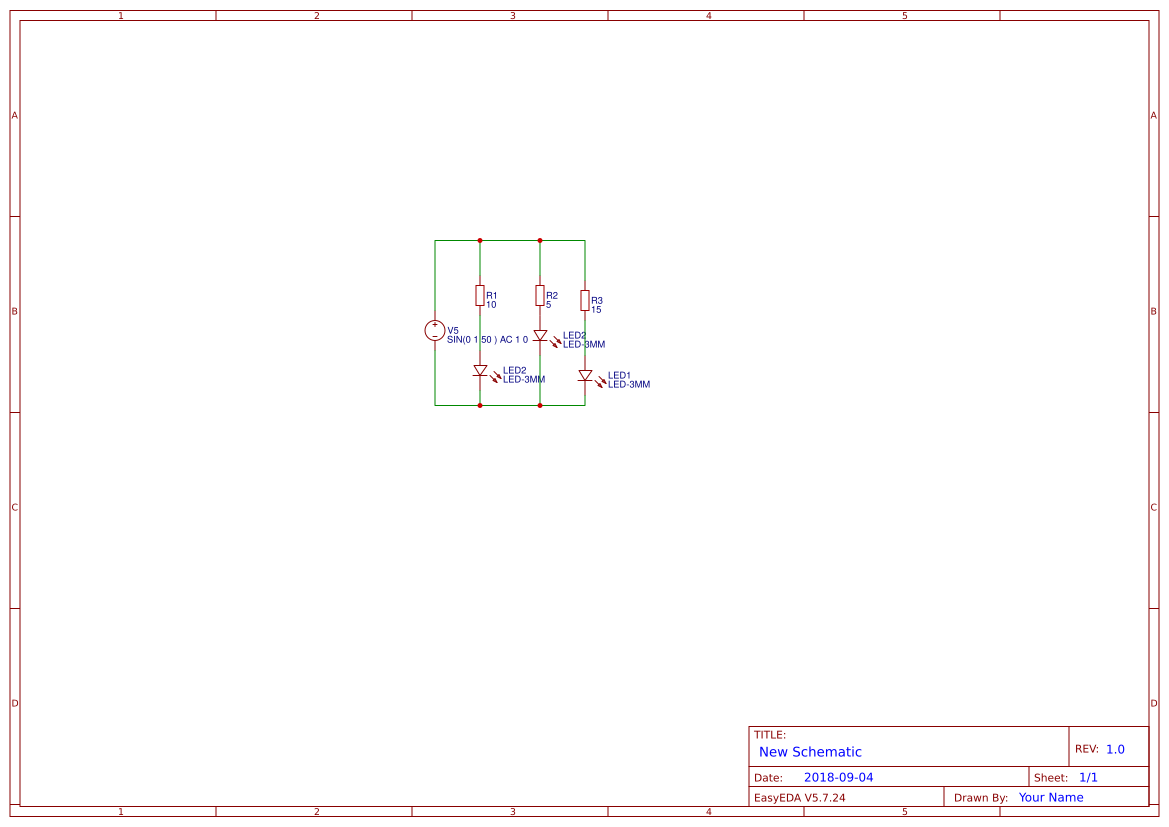The width and height of the screenshot is (1169, 827).
Task: Click the 'R1' designator label
Action: coord(492,296)
